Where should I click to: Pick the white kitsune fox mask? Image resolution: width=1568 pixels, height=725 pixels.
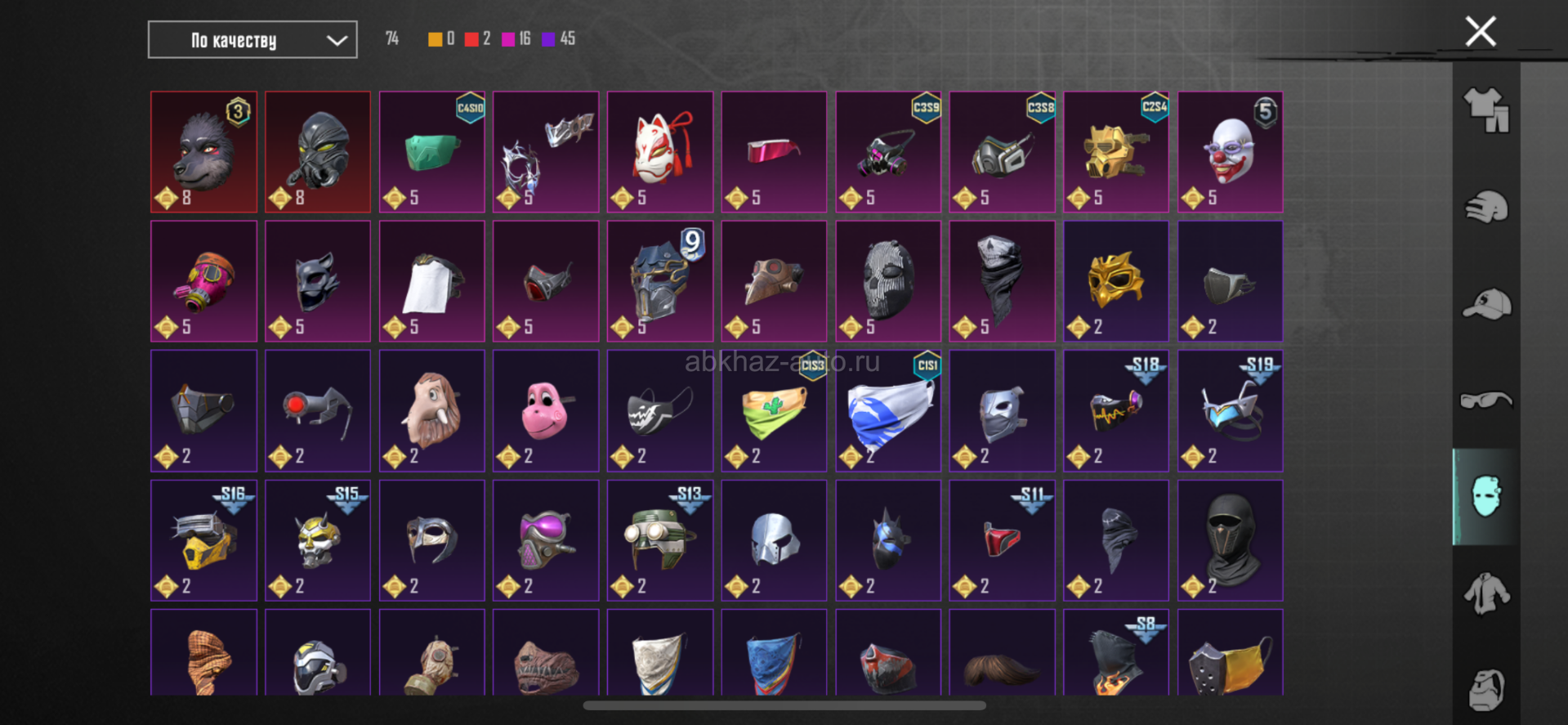660,152
